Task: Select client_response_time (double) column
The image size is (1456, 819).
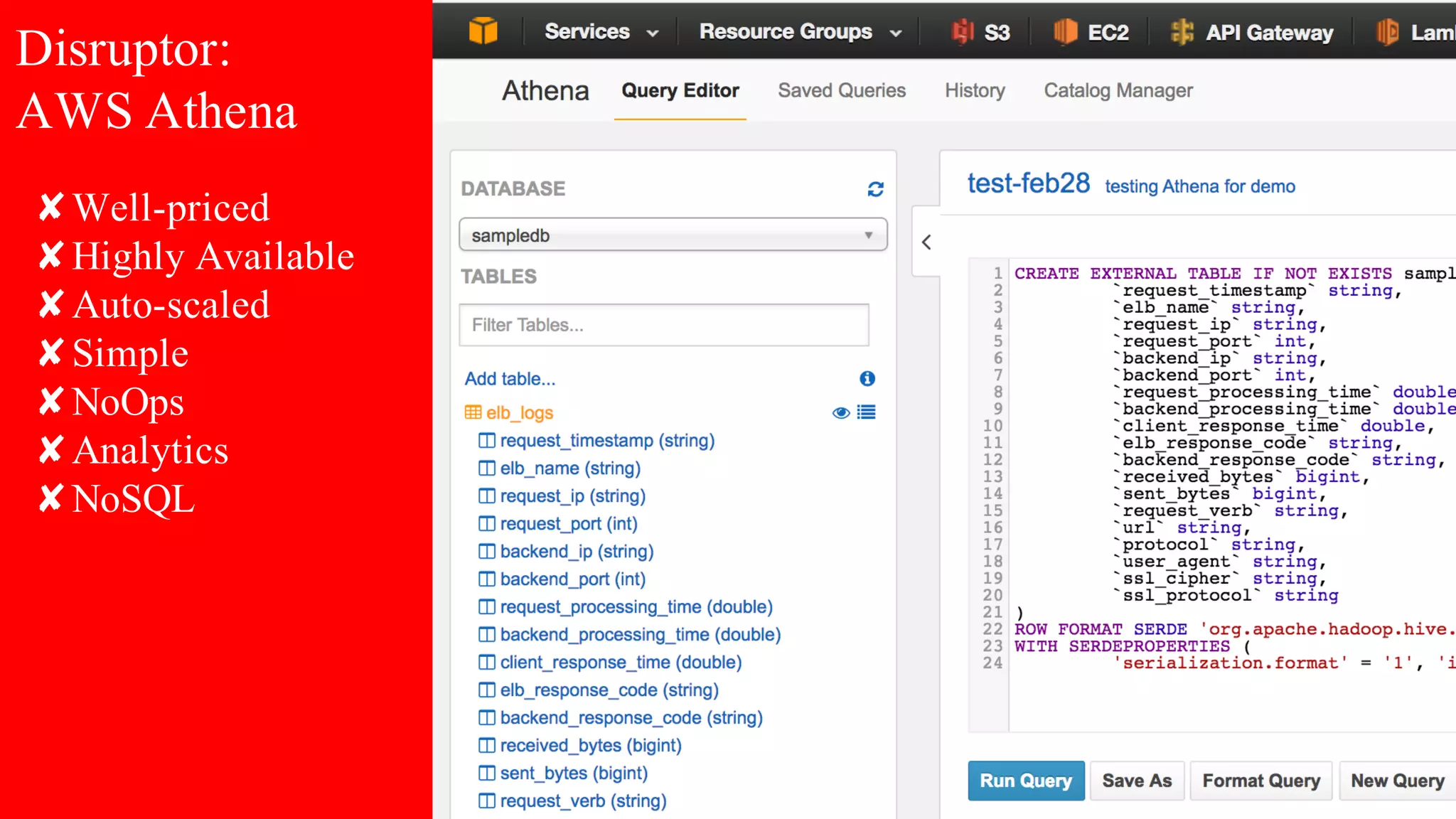Action: (x=621, y=663)
